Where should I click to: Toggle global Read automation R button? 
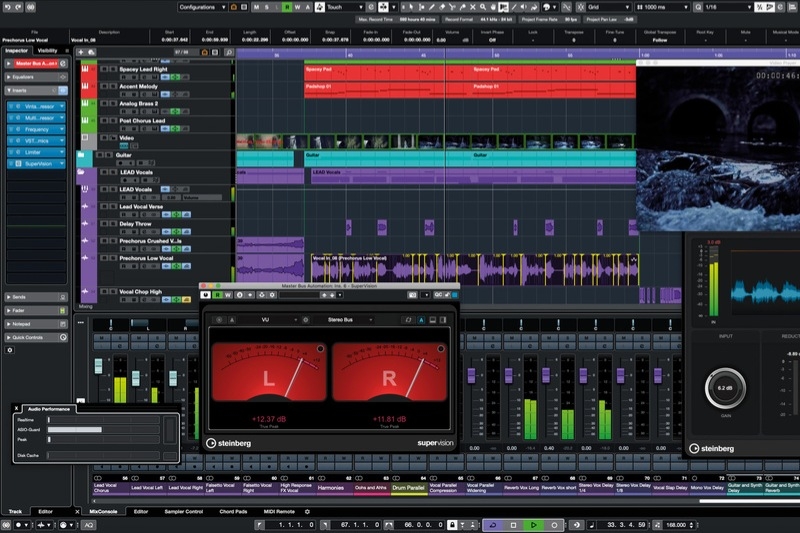[287, 7]
